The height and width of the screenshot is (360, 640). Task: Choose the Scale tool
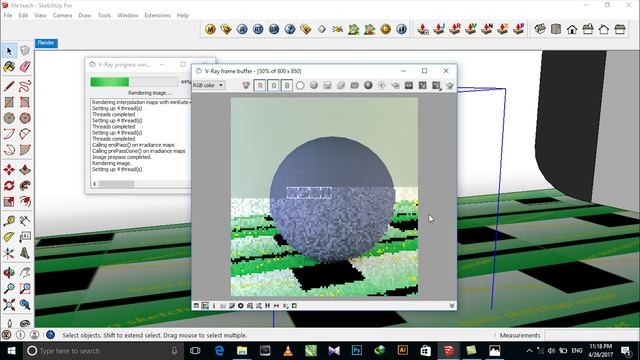(x=9, y=201)
